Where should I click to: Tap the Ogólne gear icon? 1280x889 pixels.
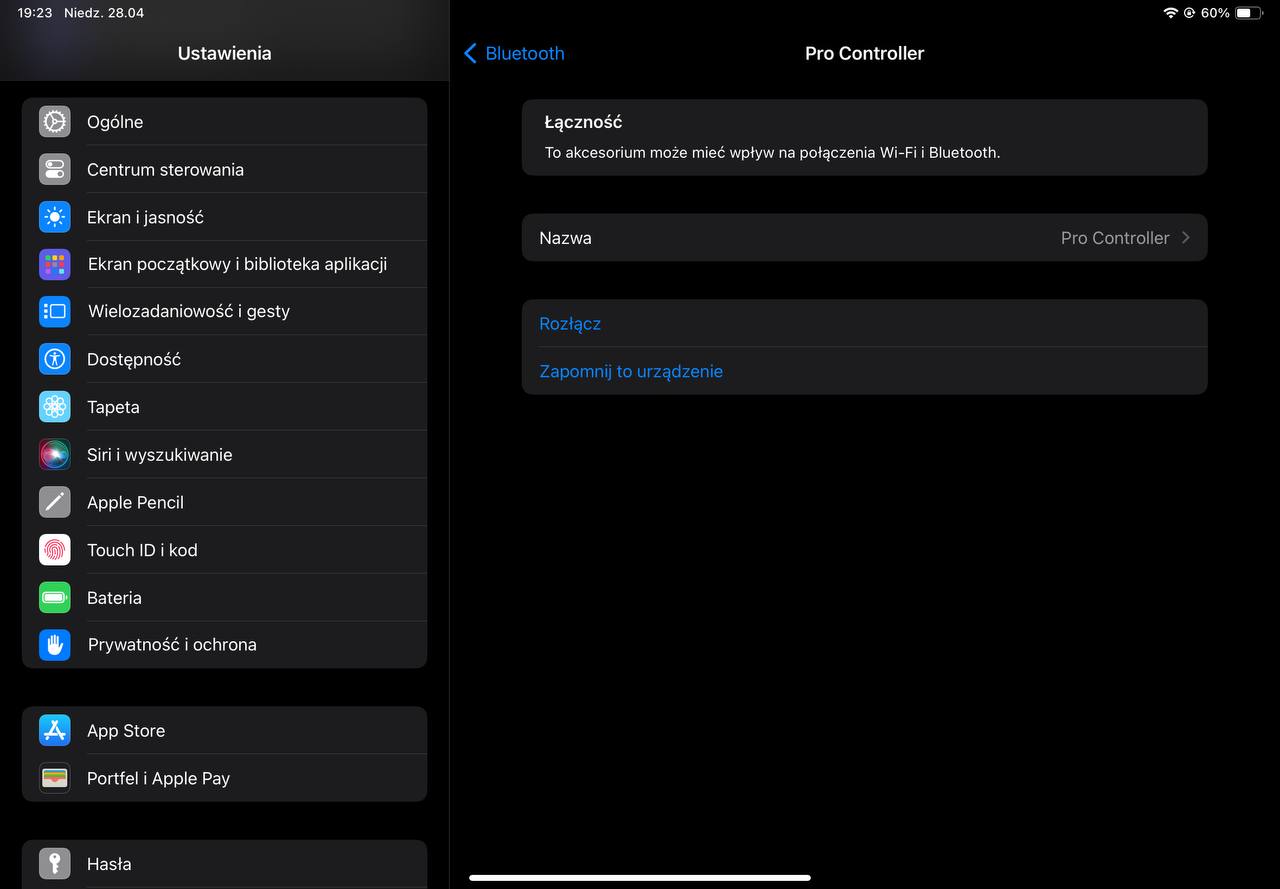pyautogui.click(x=55, y=122)
